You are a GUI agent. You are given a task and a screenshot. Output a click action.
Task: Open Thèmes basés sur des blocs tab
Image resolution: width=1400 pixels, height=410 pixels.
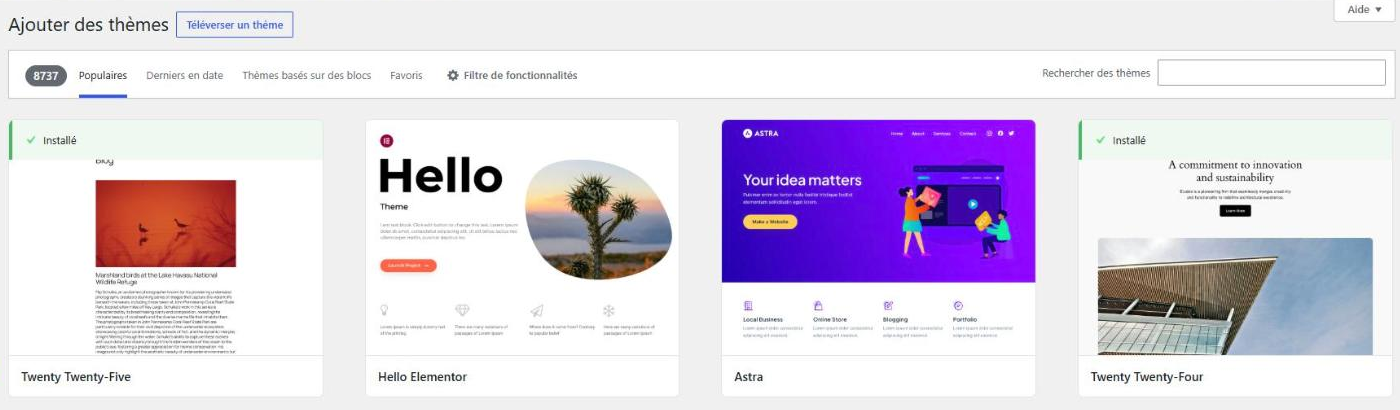[x=306, y=76]
